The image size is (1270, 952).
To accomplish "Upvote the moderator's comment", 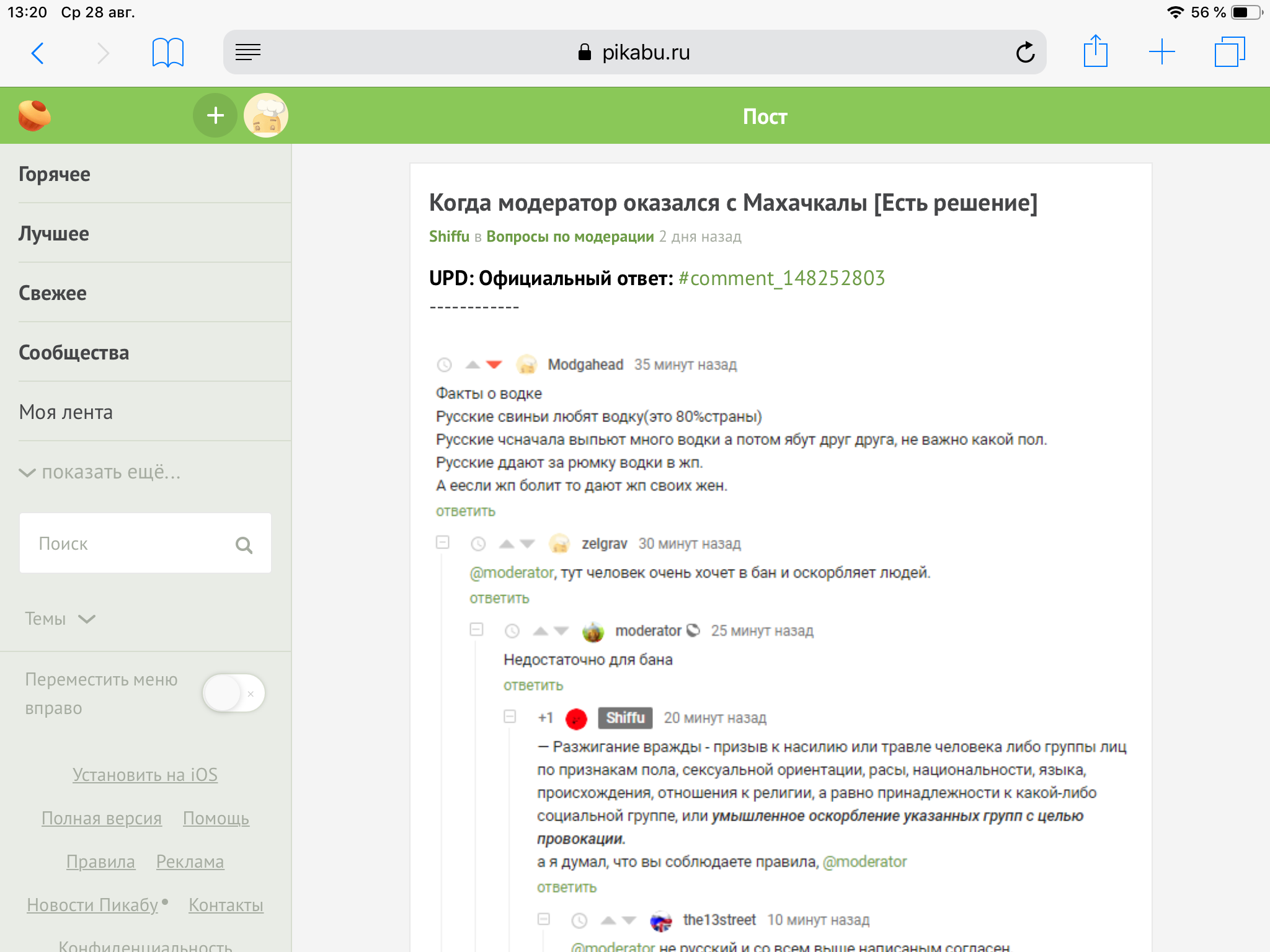I will (x=540, y=631).
